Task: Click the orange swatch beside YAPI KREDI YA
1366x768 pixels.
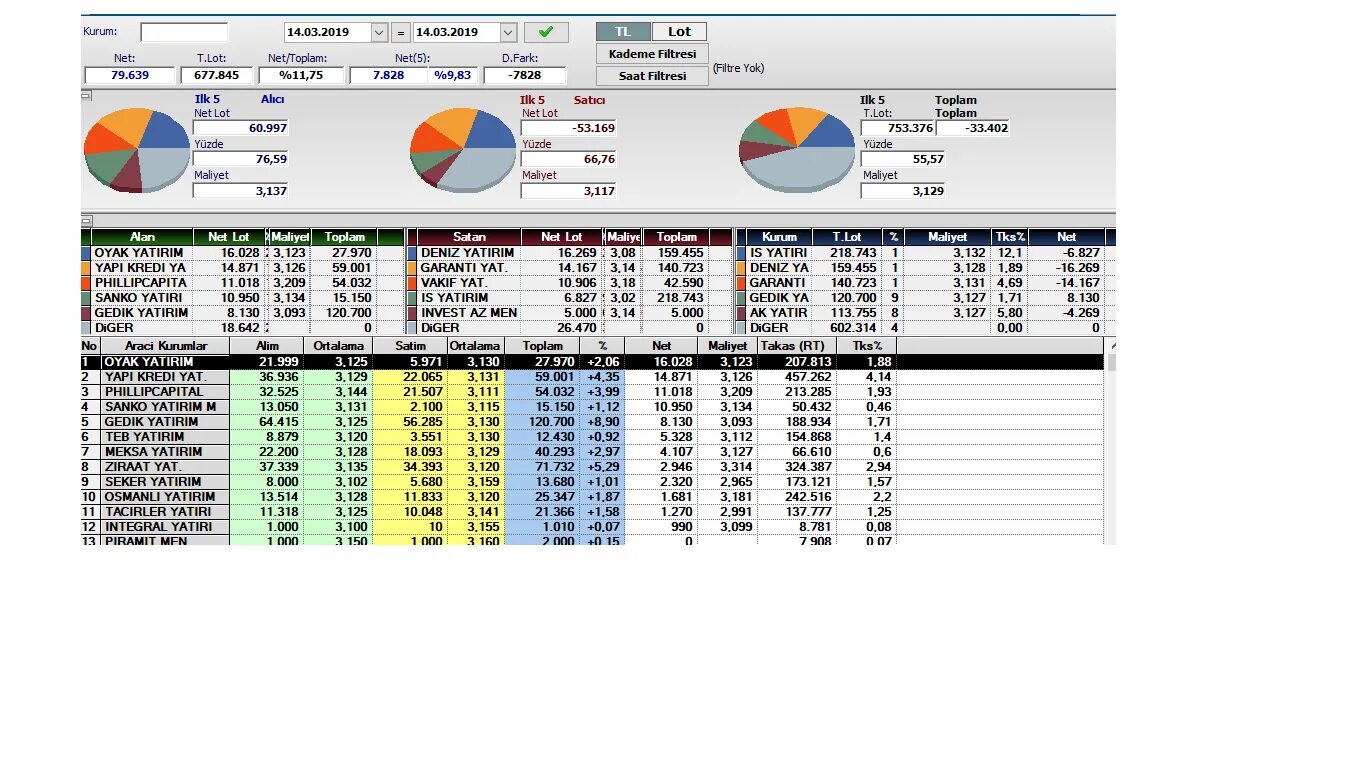Action: (x=86, y=268)
